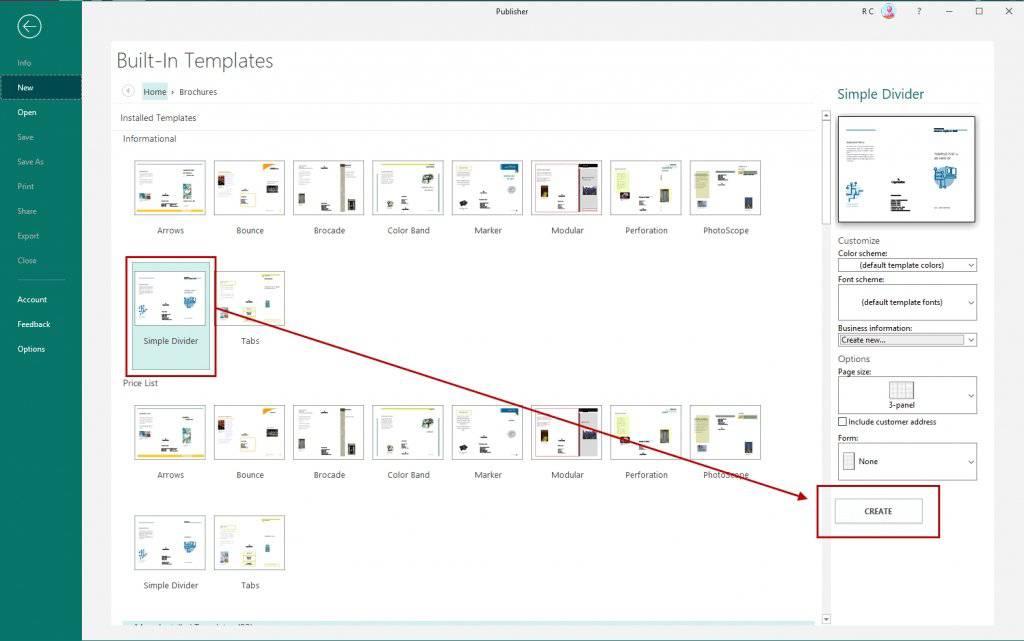Click the back arrow circle icon
Viewport: 1024px width, 641px height.
pyautogui.click(x=29, y=27)
